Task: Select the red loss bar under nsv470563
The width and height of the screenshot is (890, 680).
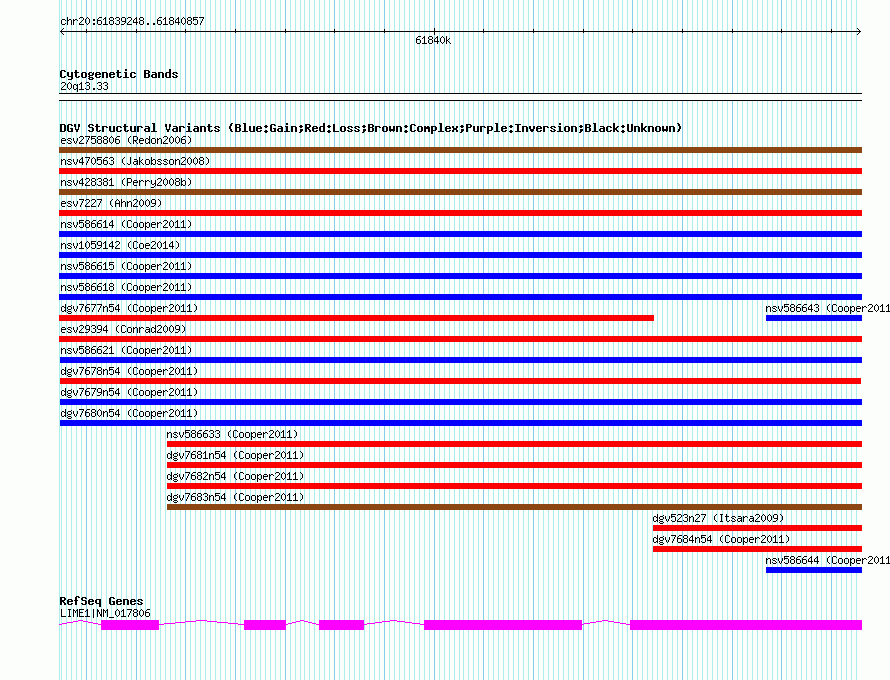Action: (x=460, y=171)
